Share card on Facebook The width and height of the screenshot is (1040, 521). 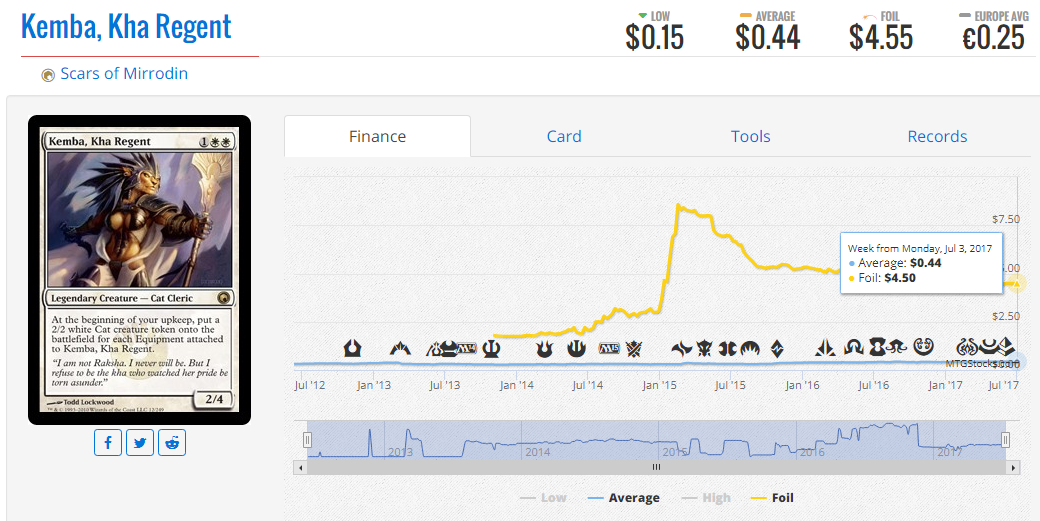(107, 443)
